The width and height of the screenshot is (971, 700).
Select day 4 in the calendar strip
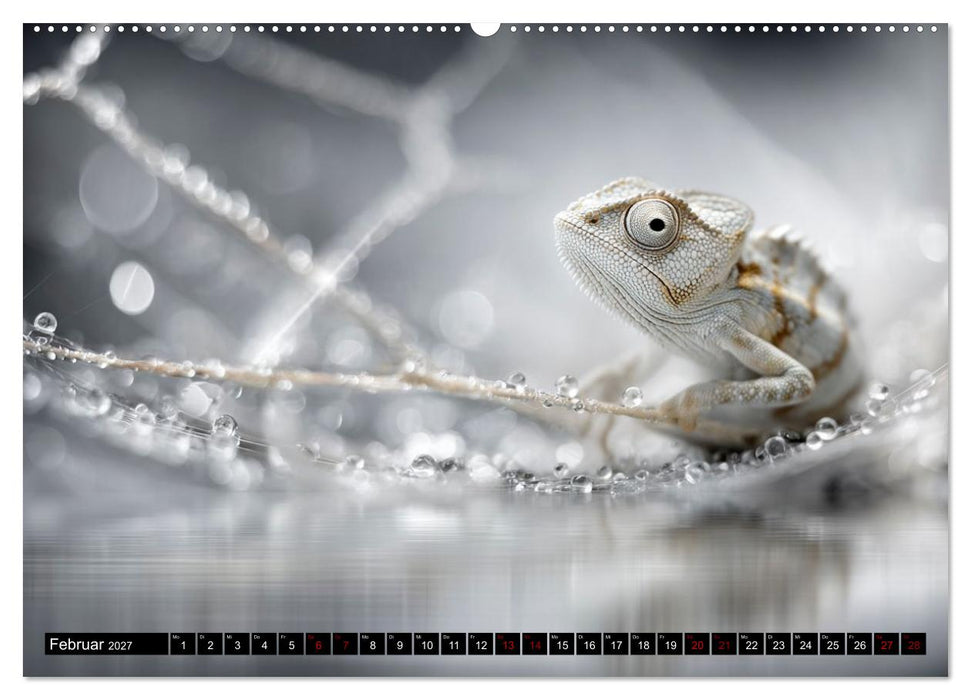click(x=264, y=644)
